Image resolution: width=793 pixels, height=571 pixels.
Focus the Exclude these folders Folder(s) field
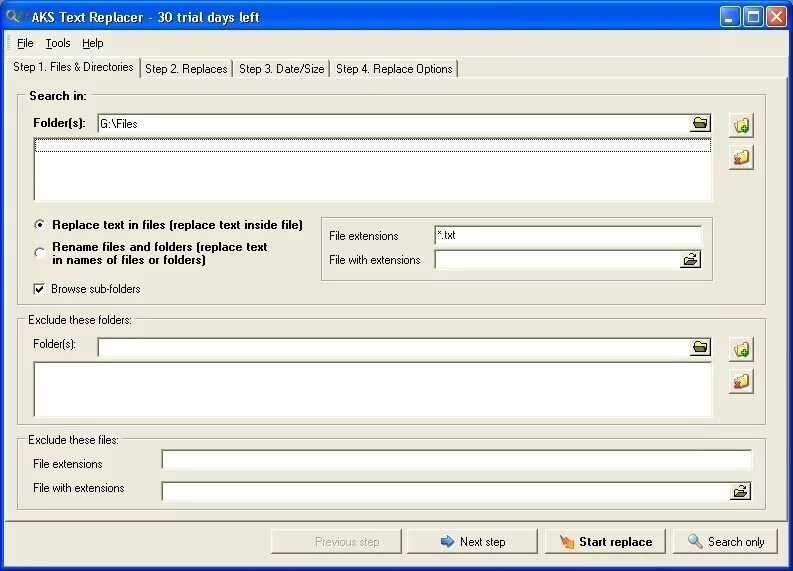(393, 347)
